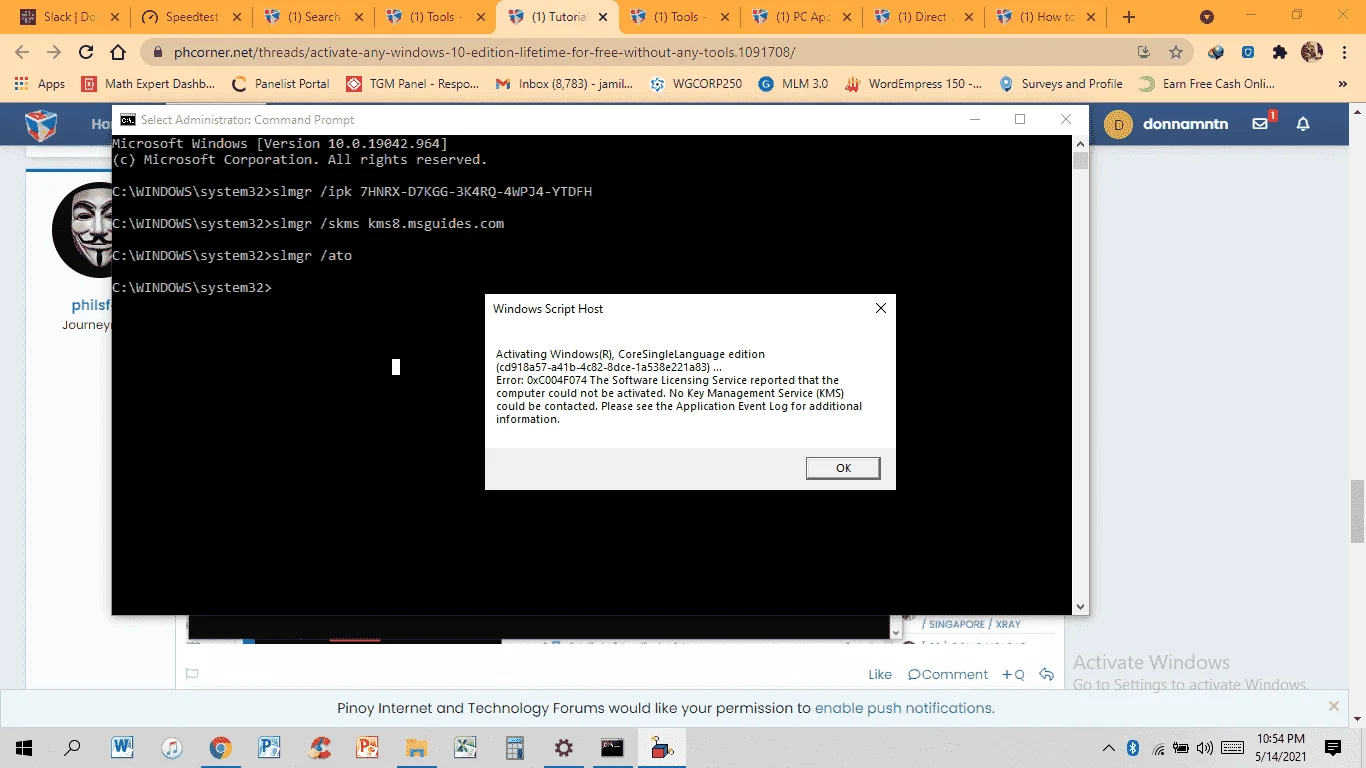Open the Windows Start menu
1366x768 pixels.
pos(24,747)
